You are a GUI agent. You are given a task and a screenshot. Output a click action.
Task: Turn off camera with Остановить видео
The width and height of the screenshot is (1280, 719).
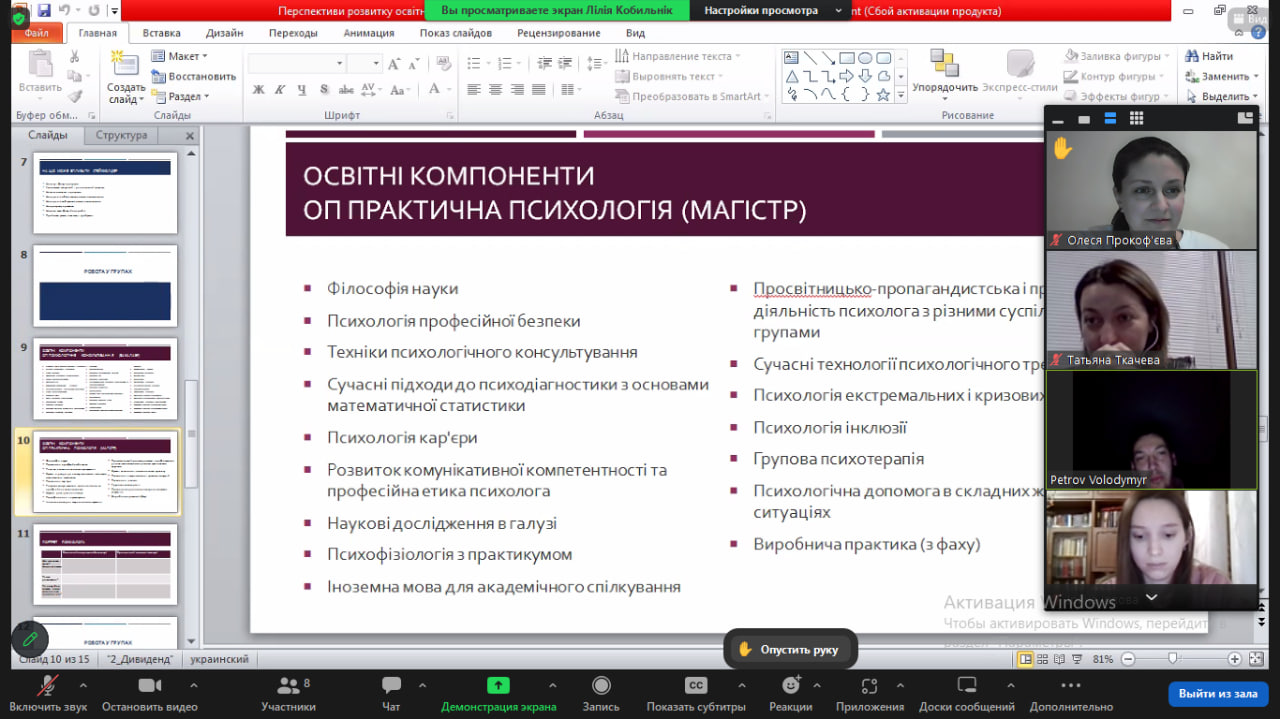pyautogui.click(x=150, y=686)
